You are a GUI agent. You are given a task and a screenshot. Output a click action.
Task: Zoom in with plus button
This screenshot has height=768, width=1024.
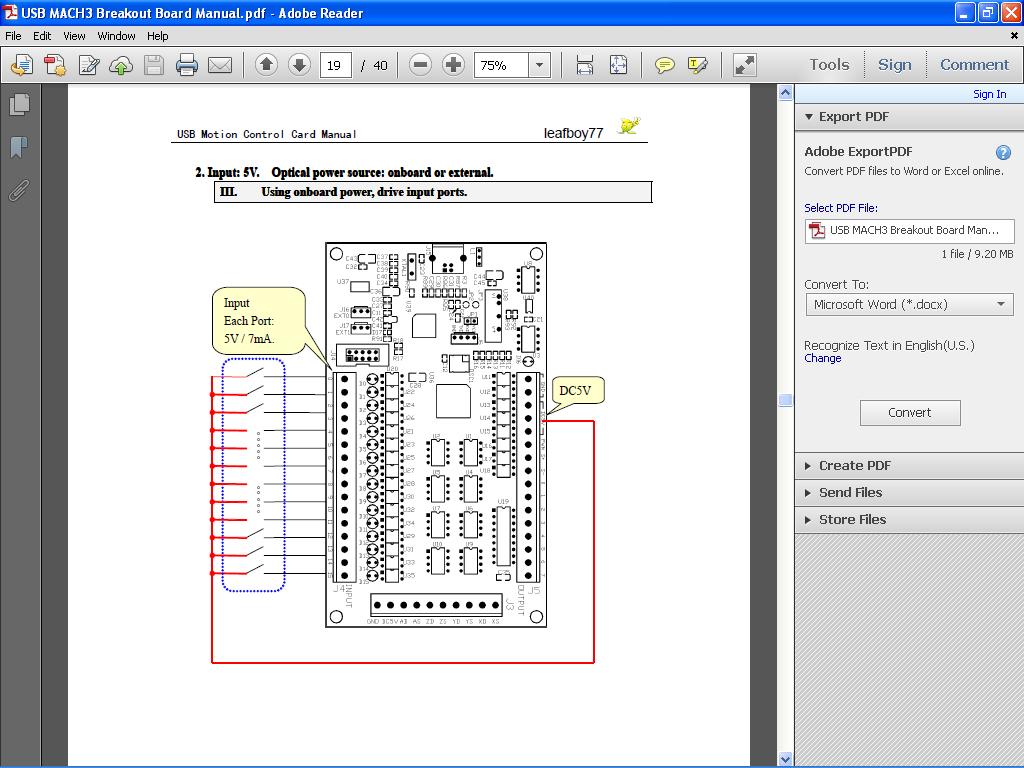point(454,65)
